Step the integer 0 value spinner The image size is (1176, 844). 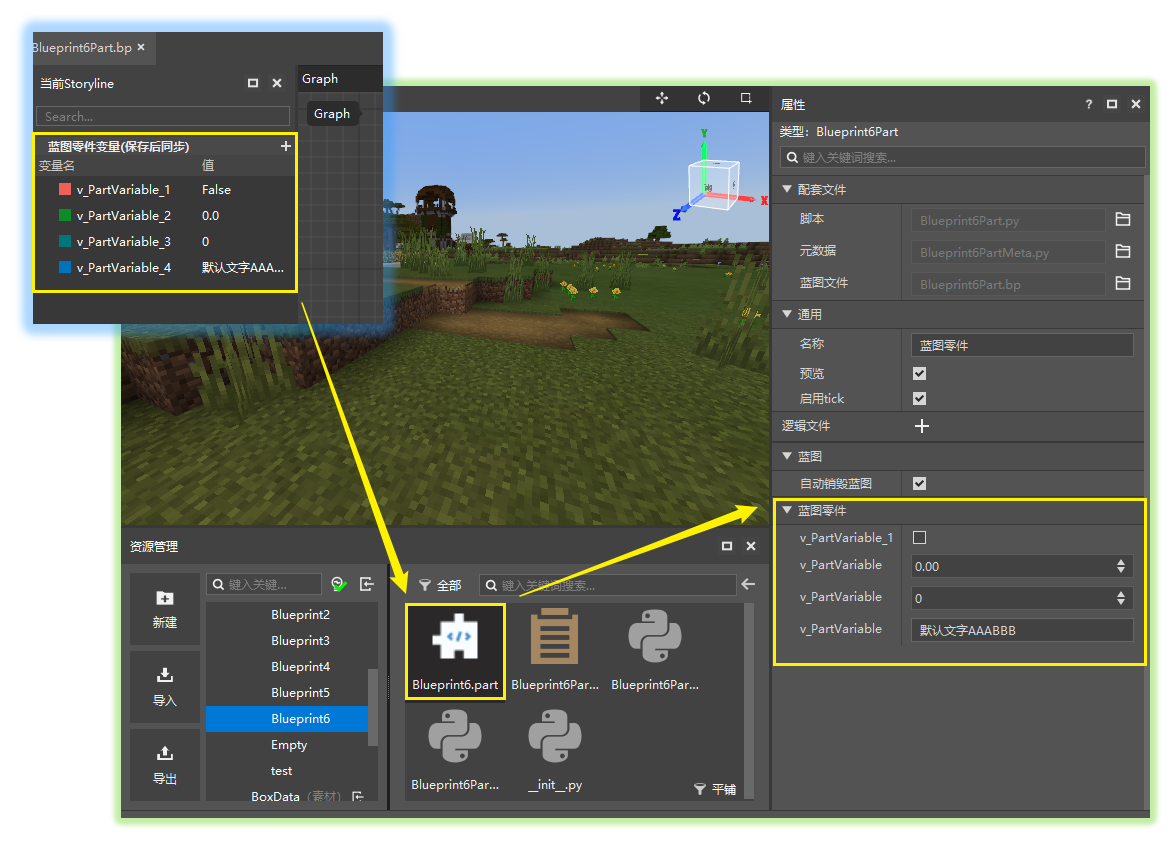(x=1120, y=598)
